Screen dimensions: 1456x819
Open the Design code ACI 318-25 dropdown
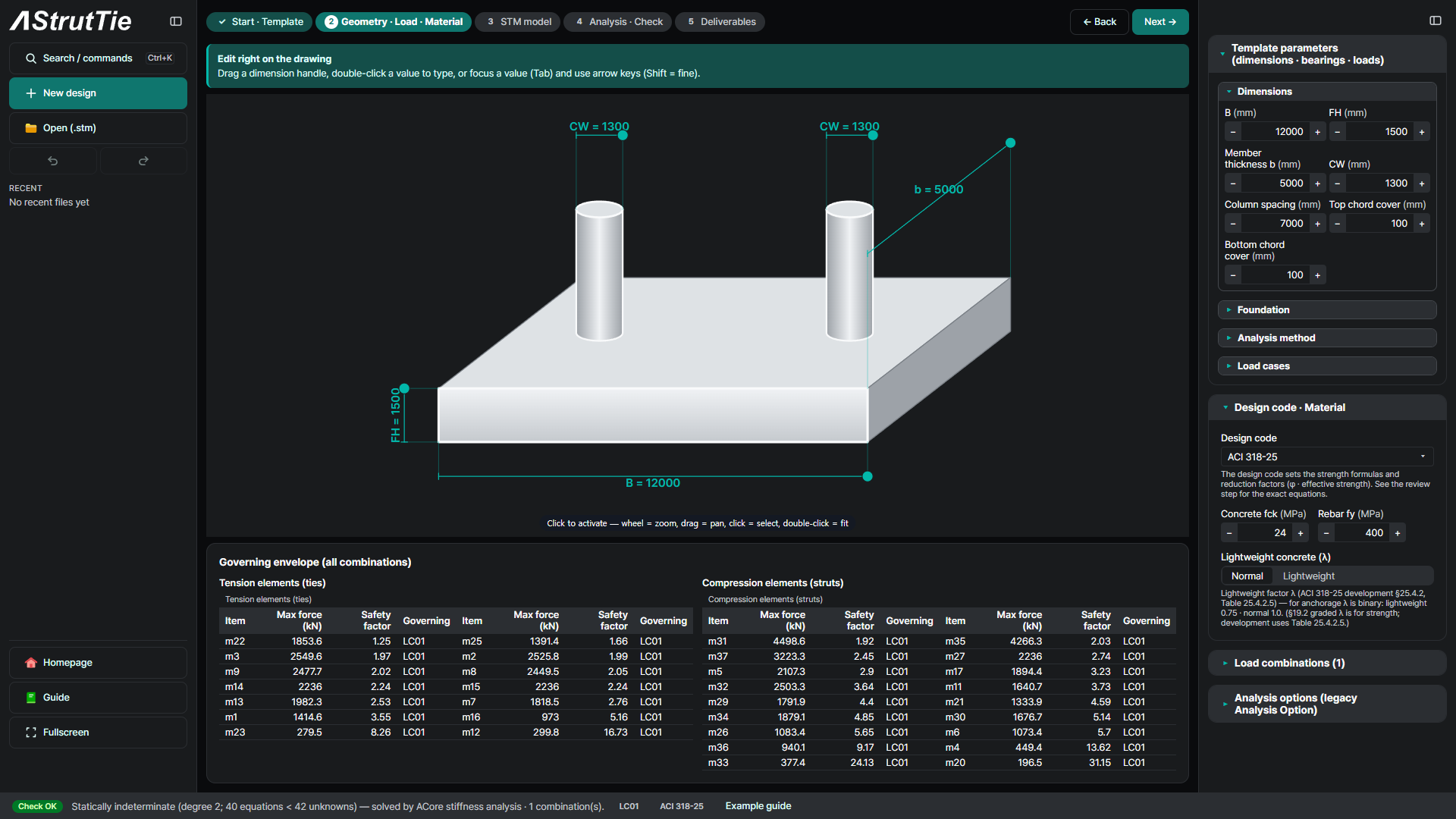(x=1327, y=457)
